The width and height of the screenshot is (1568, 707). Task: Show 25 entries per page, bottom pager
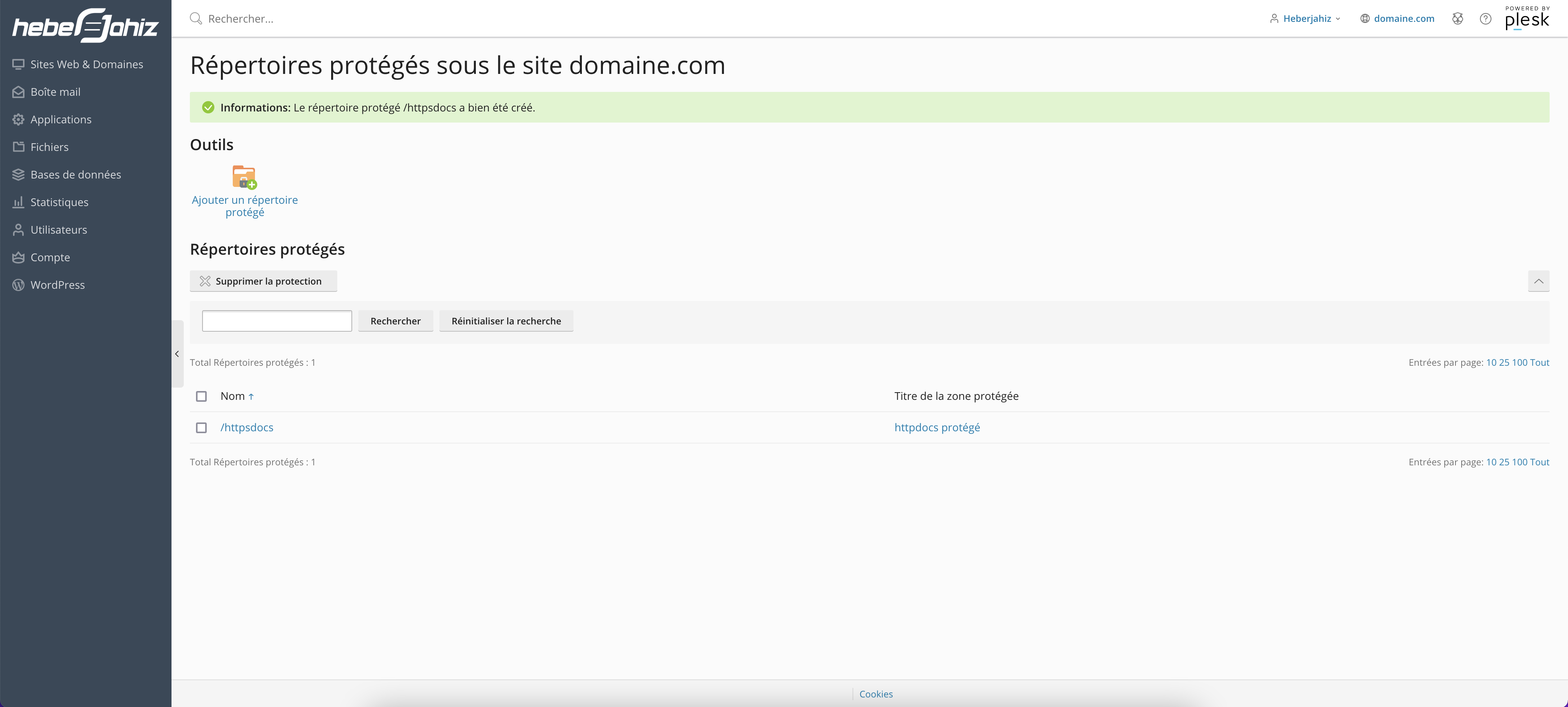1504,462
